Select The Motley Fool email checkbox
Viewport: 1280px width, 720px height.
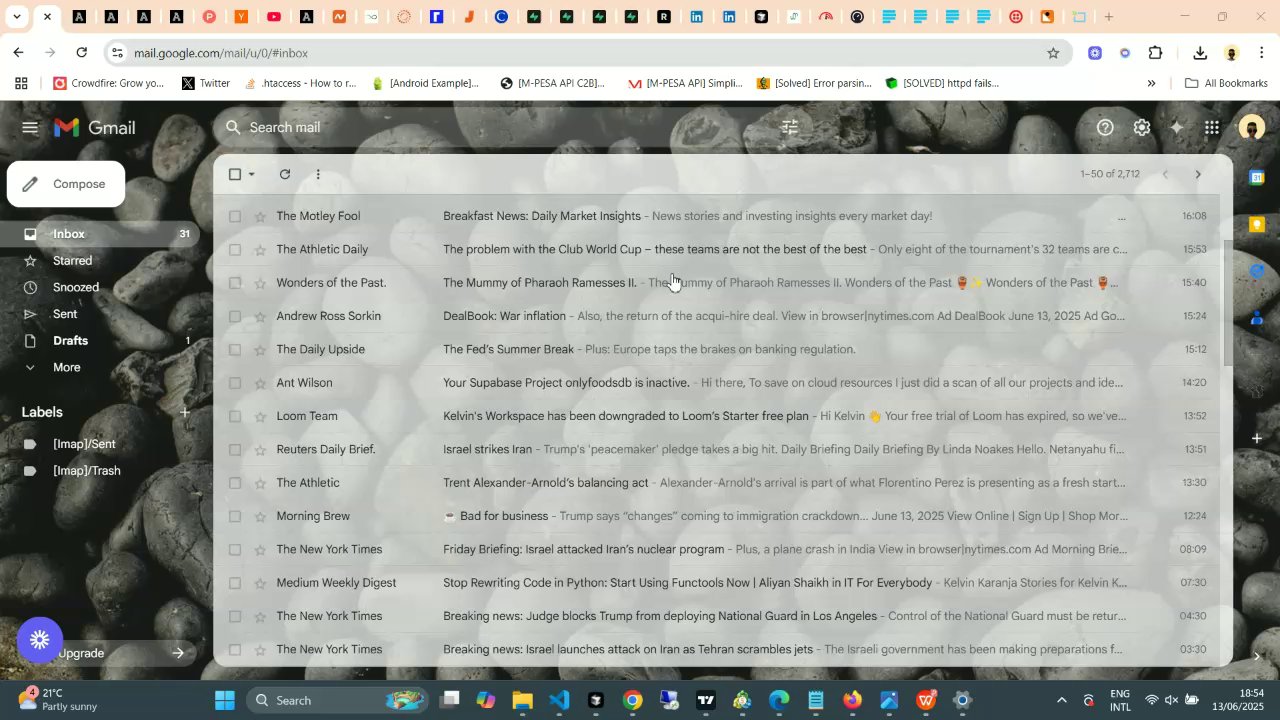pos(235,216)
